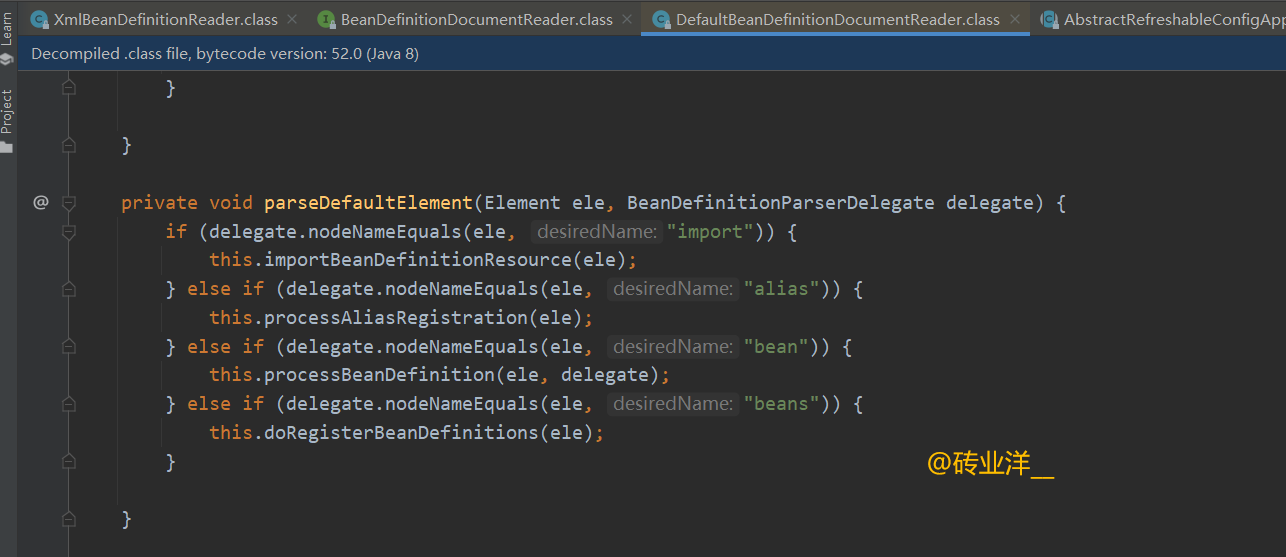Click processBeanDefinition call

(379, 375)
